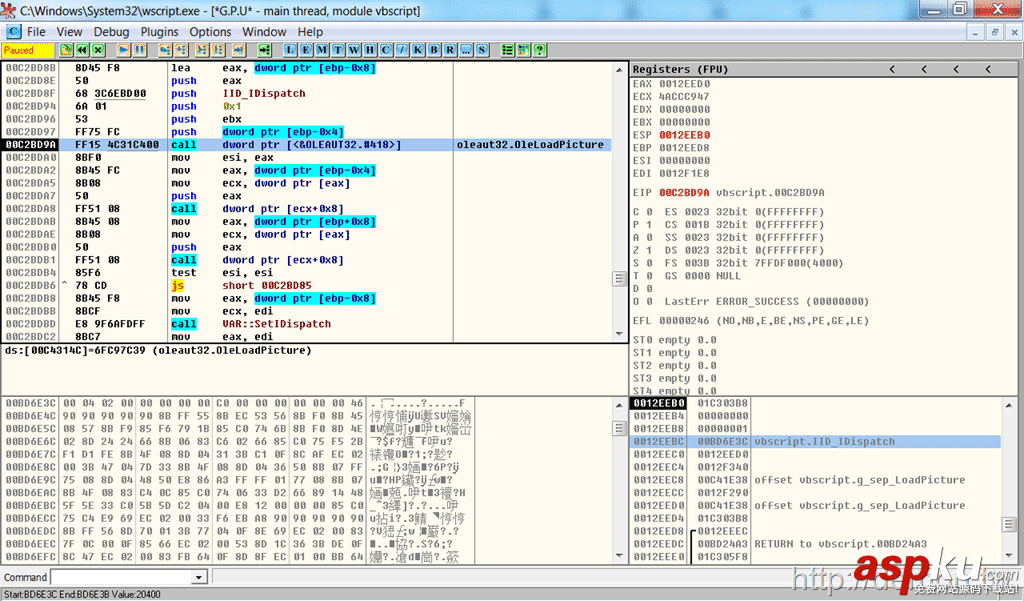
Task: Click the Trace over toolbar icon
Action: point(217,50)
